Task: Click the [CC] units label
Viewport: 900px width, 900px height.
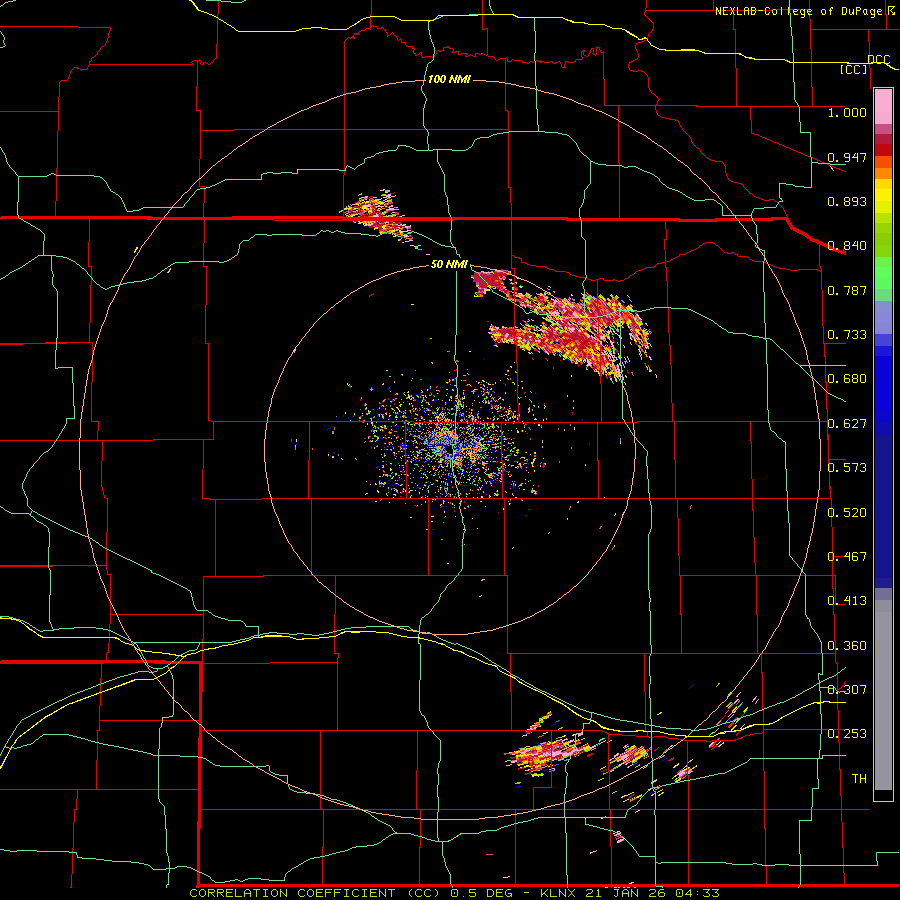Action: pos(854,69)
